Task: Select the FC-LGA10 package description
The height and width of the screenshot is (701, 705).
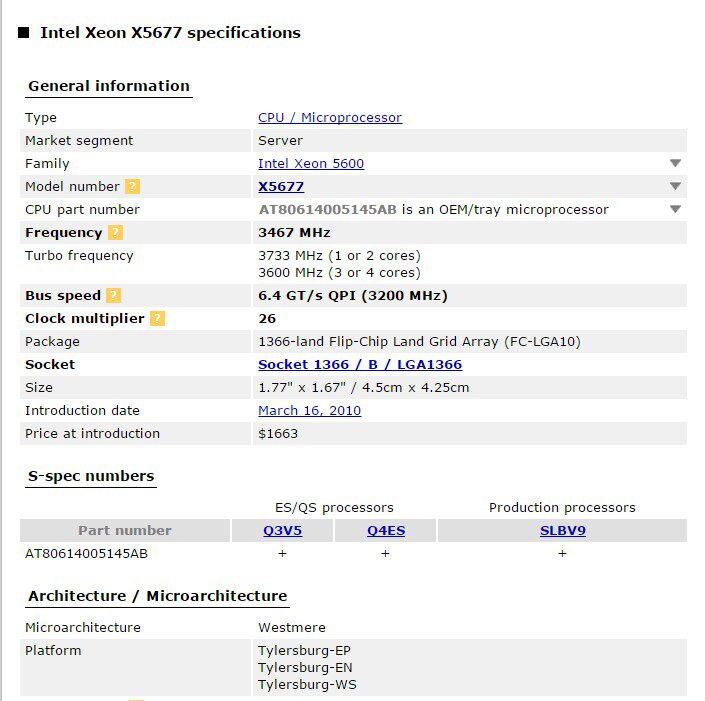Action: coord(419,341)
